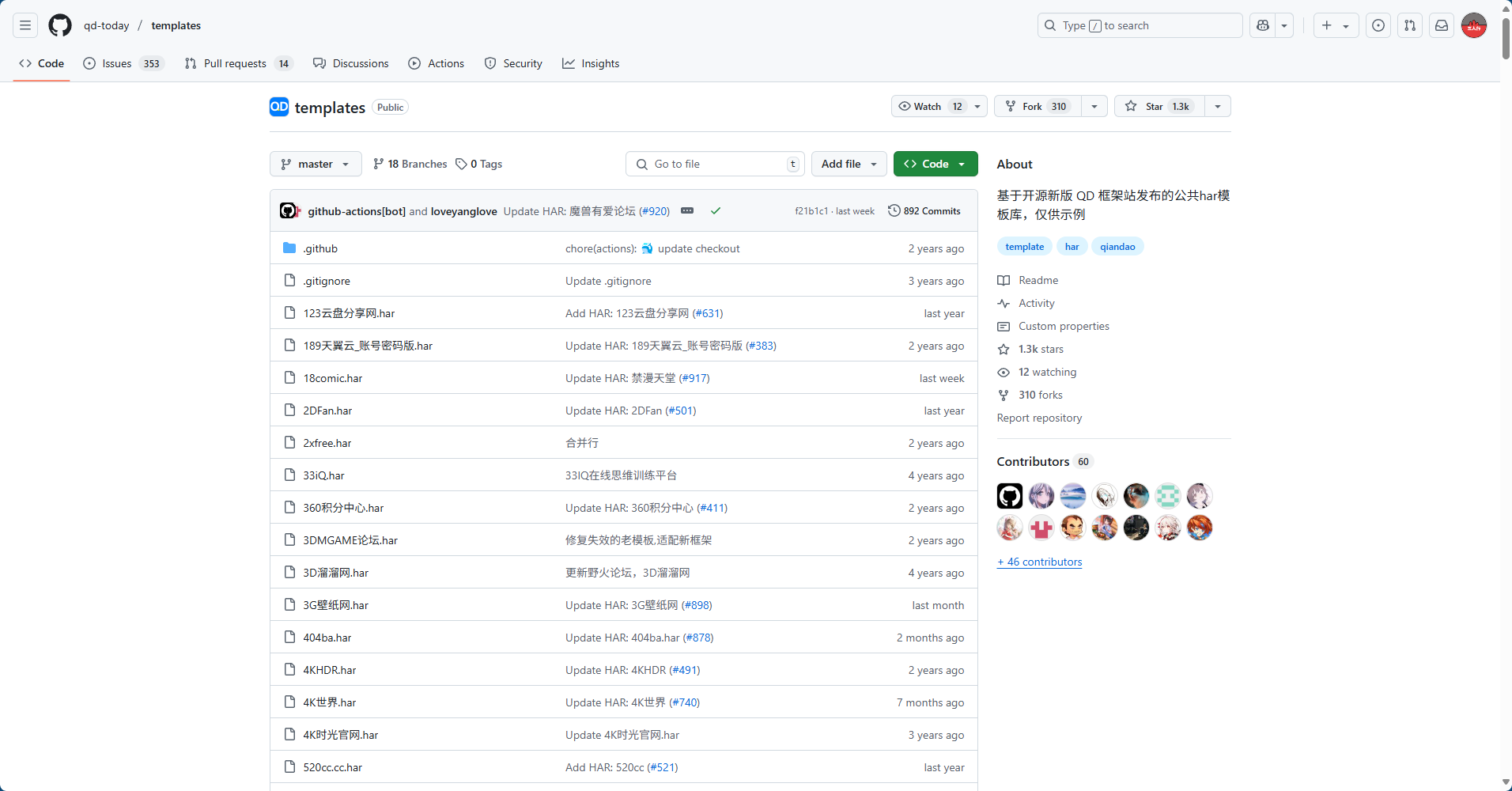View the 18 Branches link
The image size is (1512, 791).
tap(410, 164)
